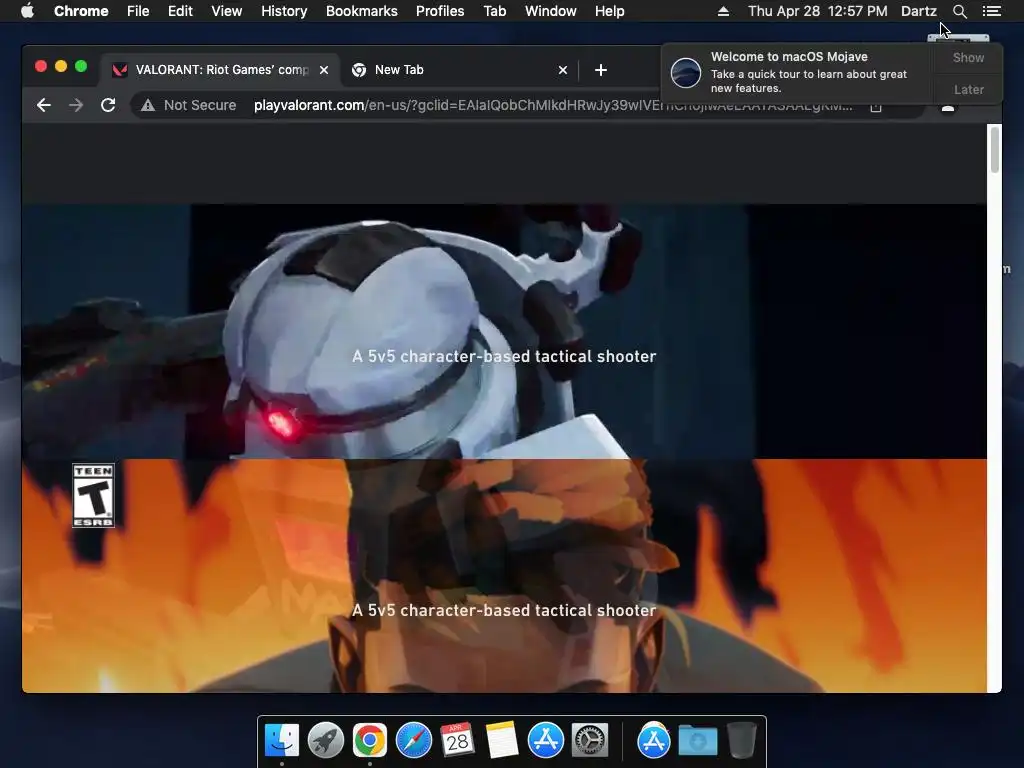Click the eject icon in menu bar
Viewport: 1024px width, 768px height.
(724, 11)
